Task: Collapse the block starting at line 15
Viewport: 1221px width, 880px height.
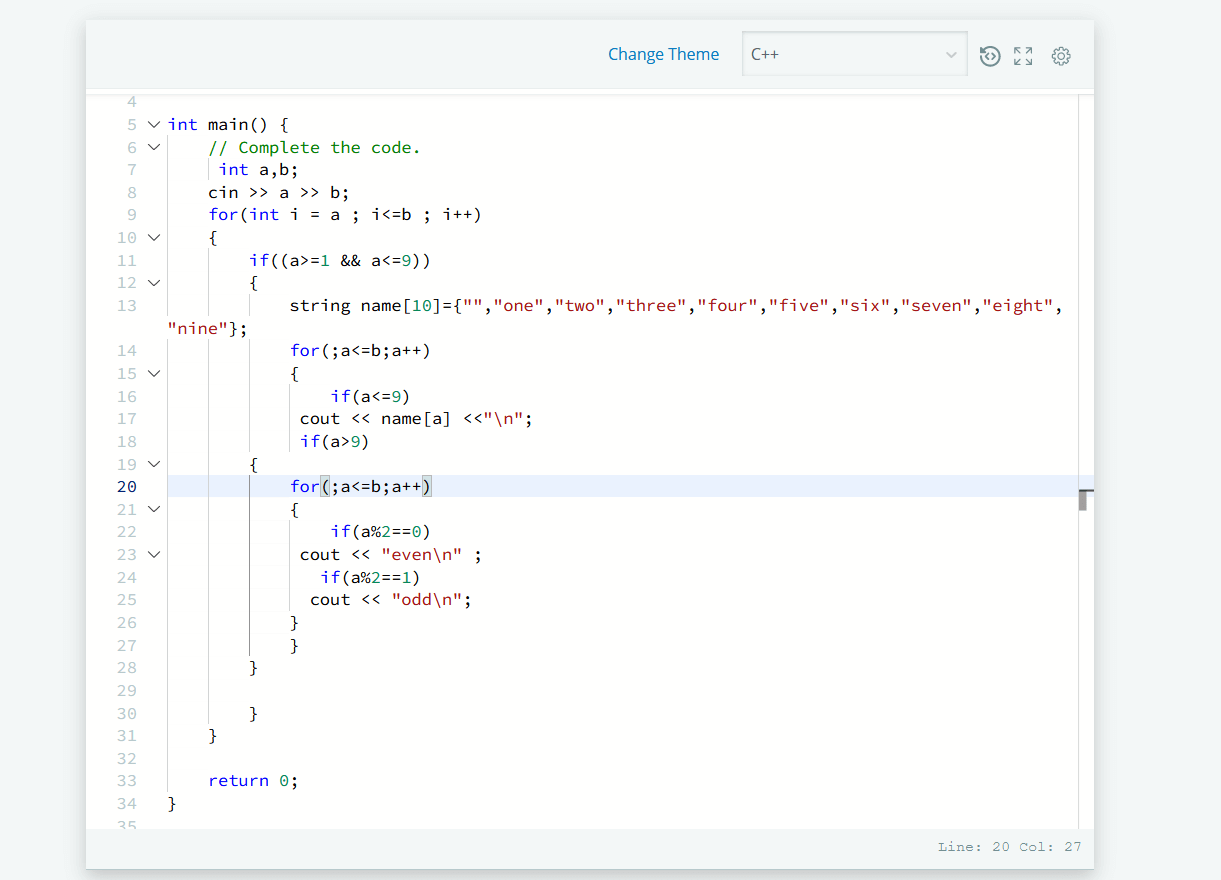Action: coord(154,374)
